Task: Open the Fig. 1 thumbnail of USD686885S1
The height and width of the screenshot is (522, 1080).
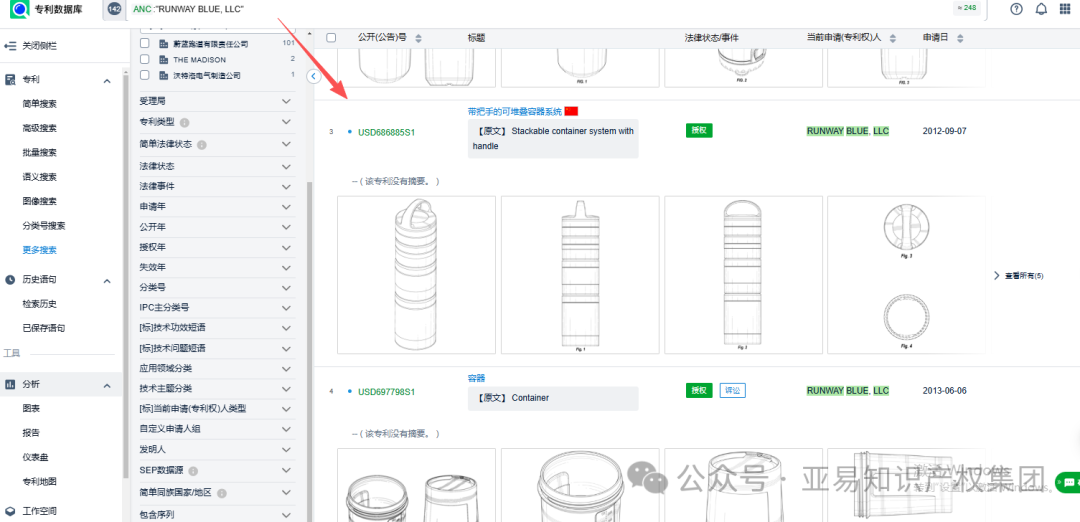Action: point(580,275)
